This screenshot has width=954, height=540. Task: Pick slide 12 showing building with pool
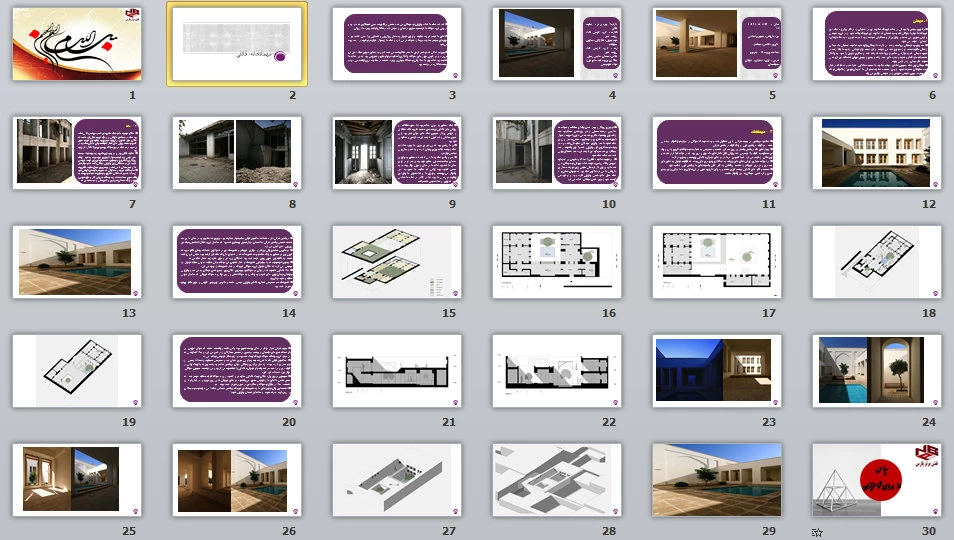876,152
